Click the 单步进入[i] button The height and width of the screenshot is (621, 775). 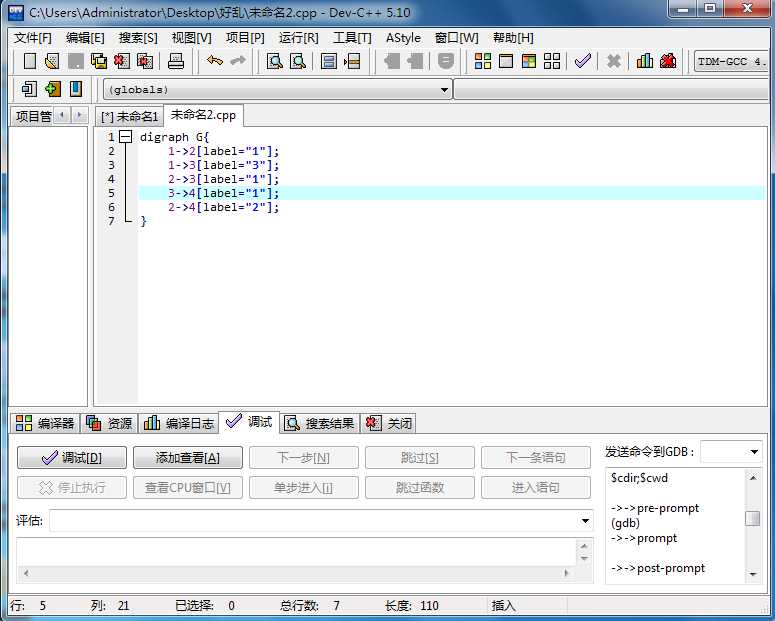click(x=304, y=488)
